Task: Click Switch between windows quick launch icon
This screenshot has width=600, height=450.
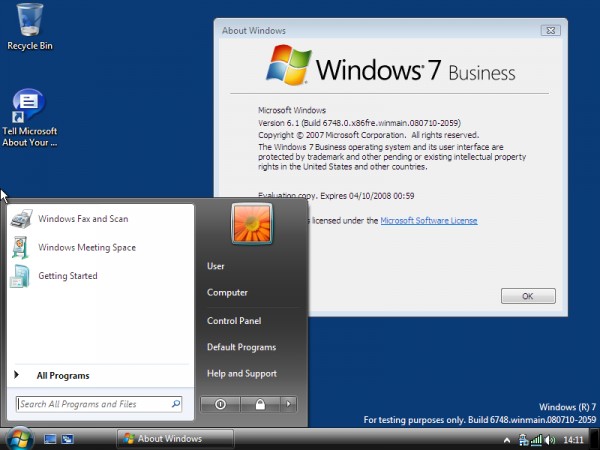Action: coord(68,439)
